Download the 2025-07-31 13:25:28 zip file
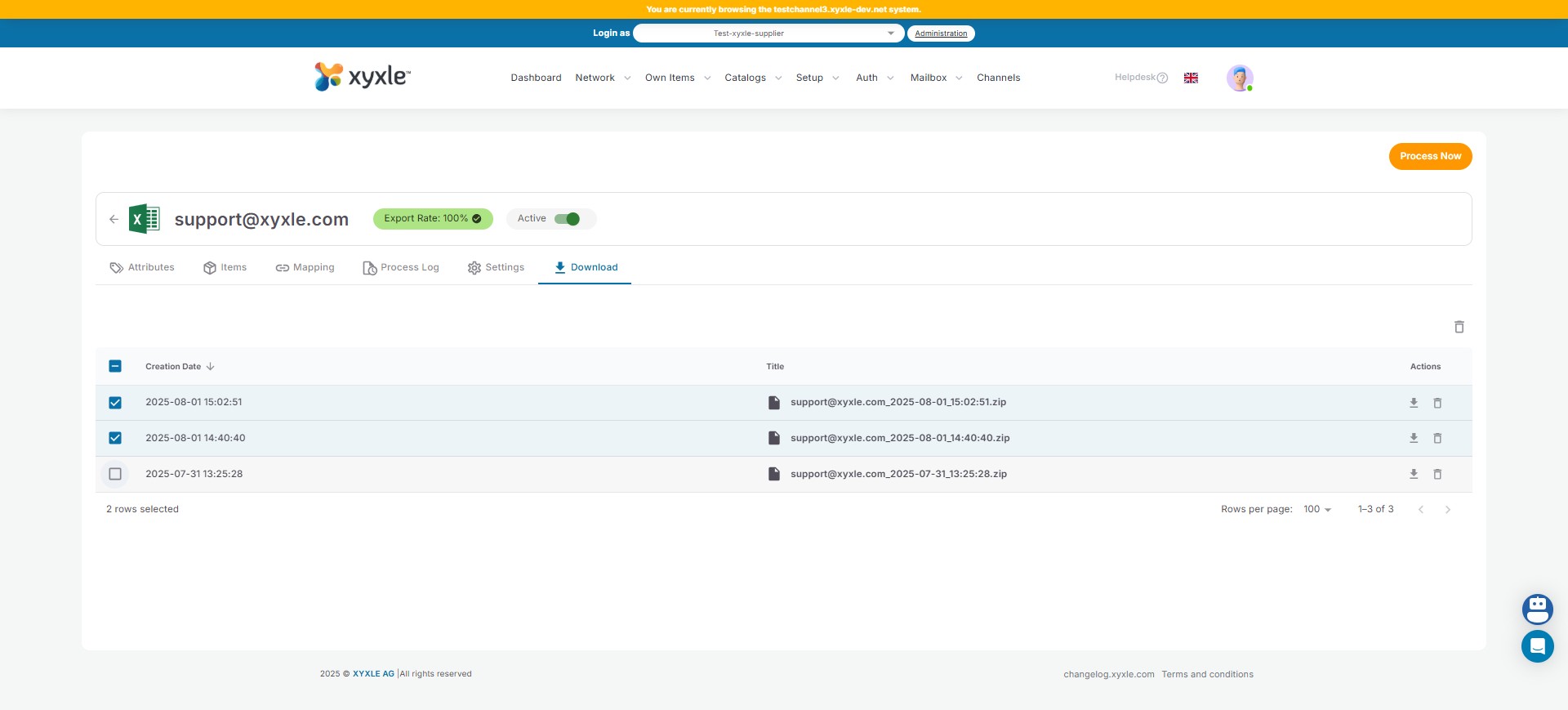 pos(1414,474)
